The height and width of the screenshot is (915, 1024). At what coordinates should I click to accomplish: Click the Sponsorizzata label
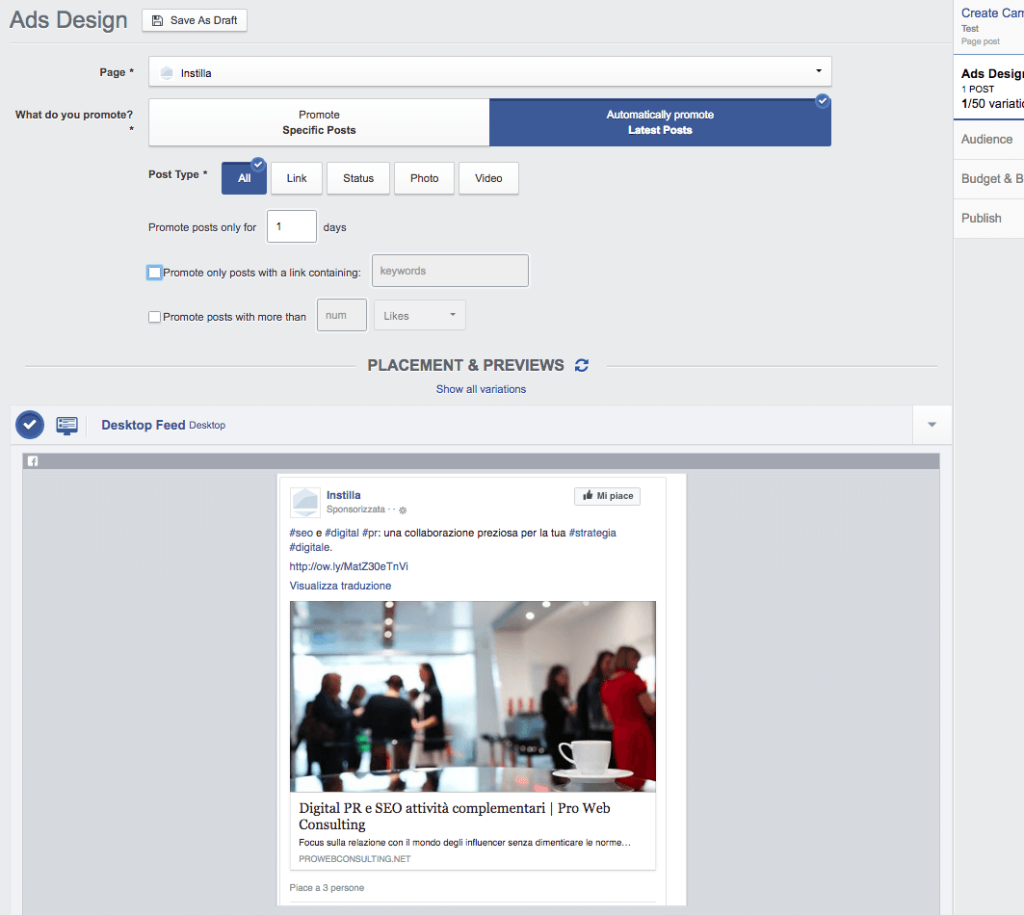355,509
